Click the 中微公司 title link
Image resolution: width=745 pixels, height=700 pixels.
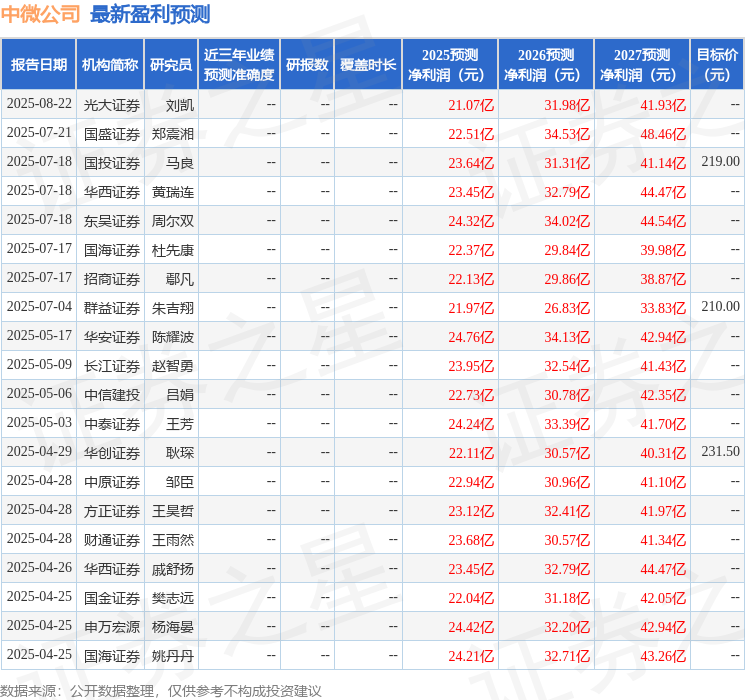click(x=41, y=15)
